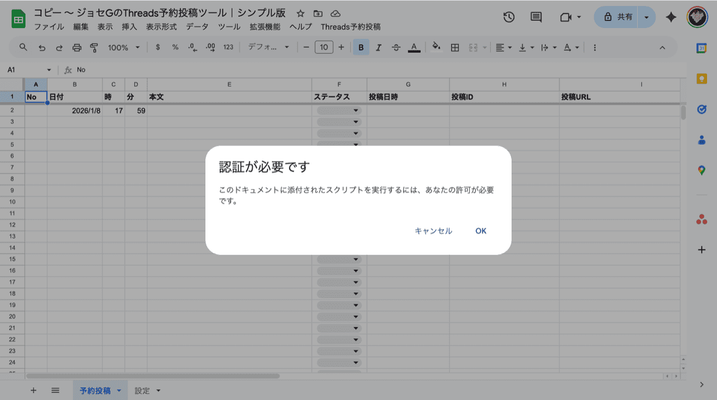This screenshot has width=717, height=400.
Task: Open the ファイル menu
Action: pyautogui.click(x=49, y=27)
